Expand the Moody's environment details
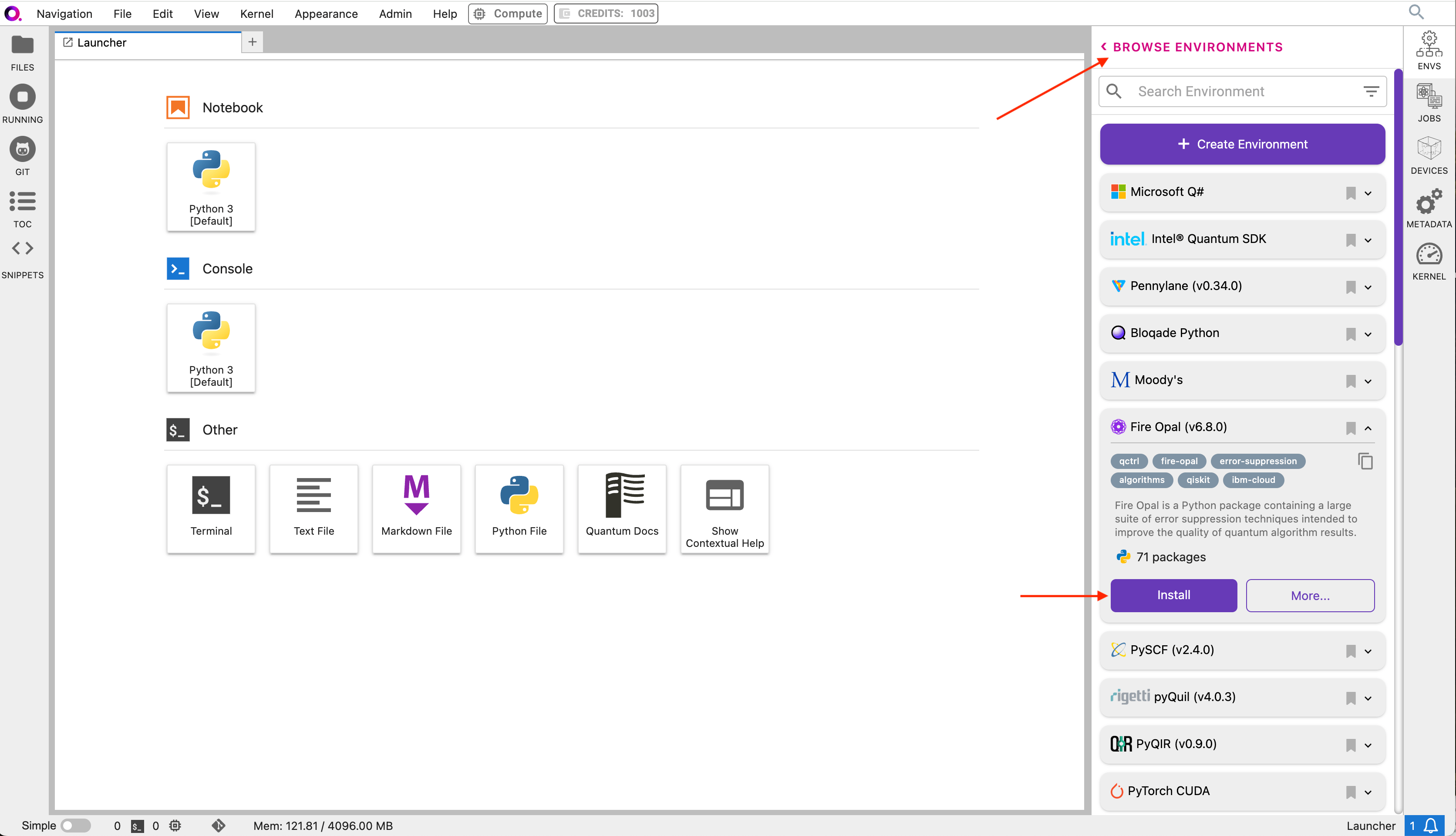The image size is (1456, 836). point(1368,381)
